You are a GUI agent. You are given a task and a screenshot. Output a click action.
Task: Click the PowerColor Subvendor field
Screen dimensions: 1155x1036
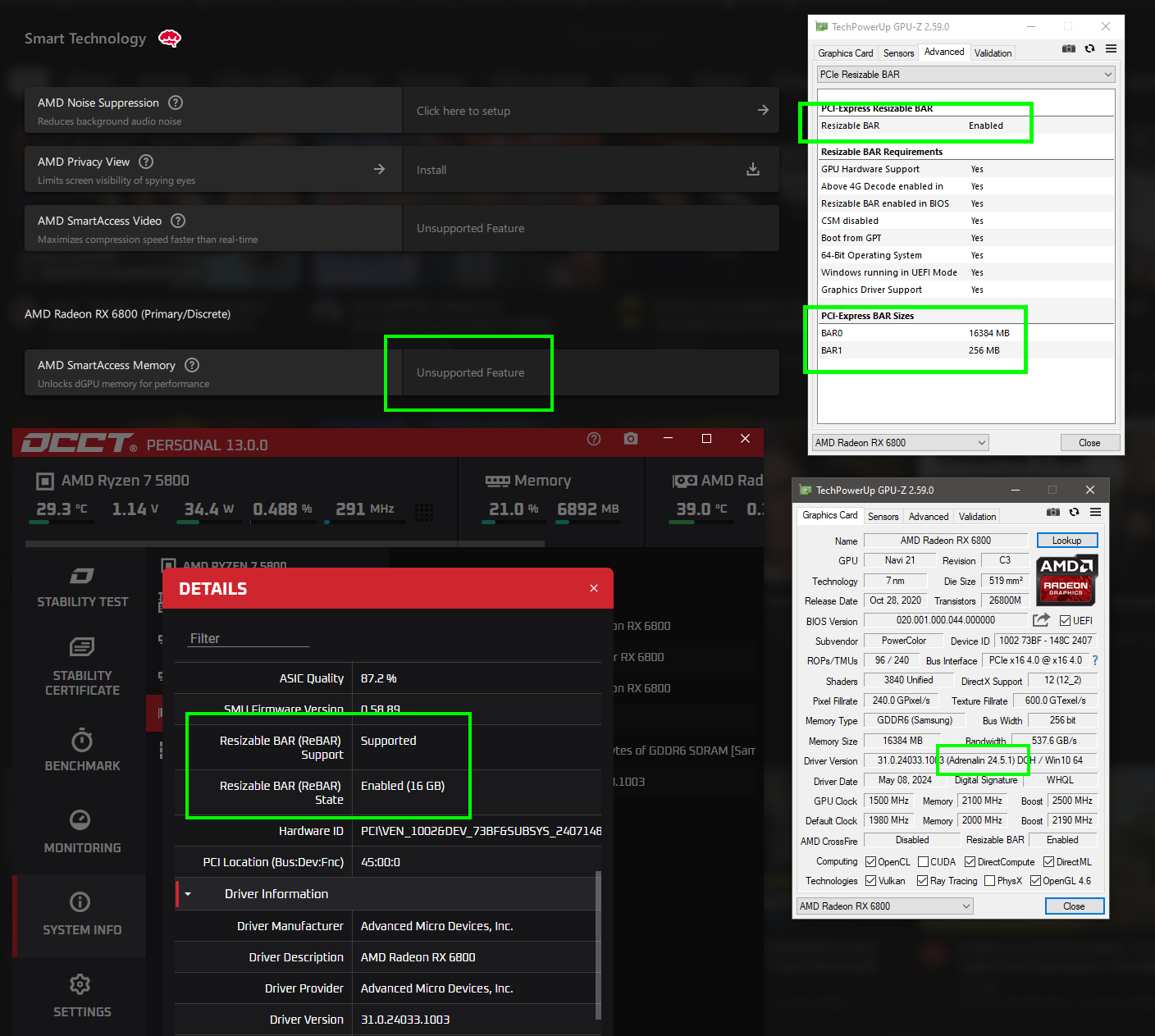[904, 641]
